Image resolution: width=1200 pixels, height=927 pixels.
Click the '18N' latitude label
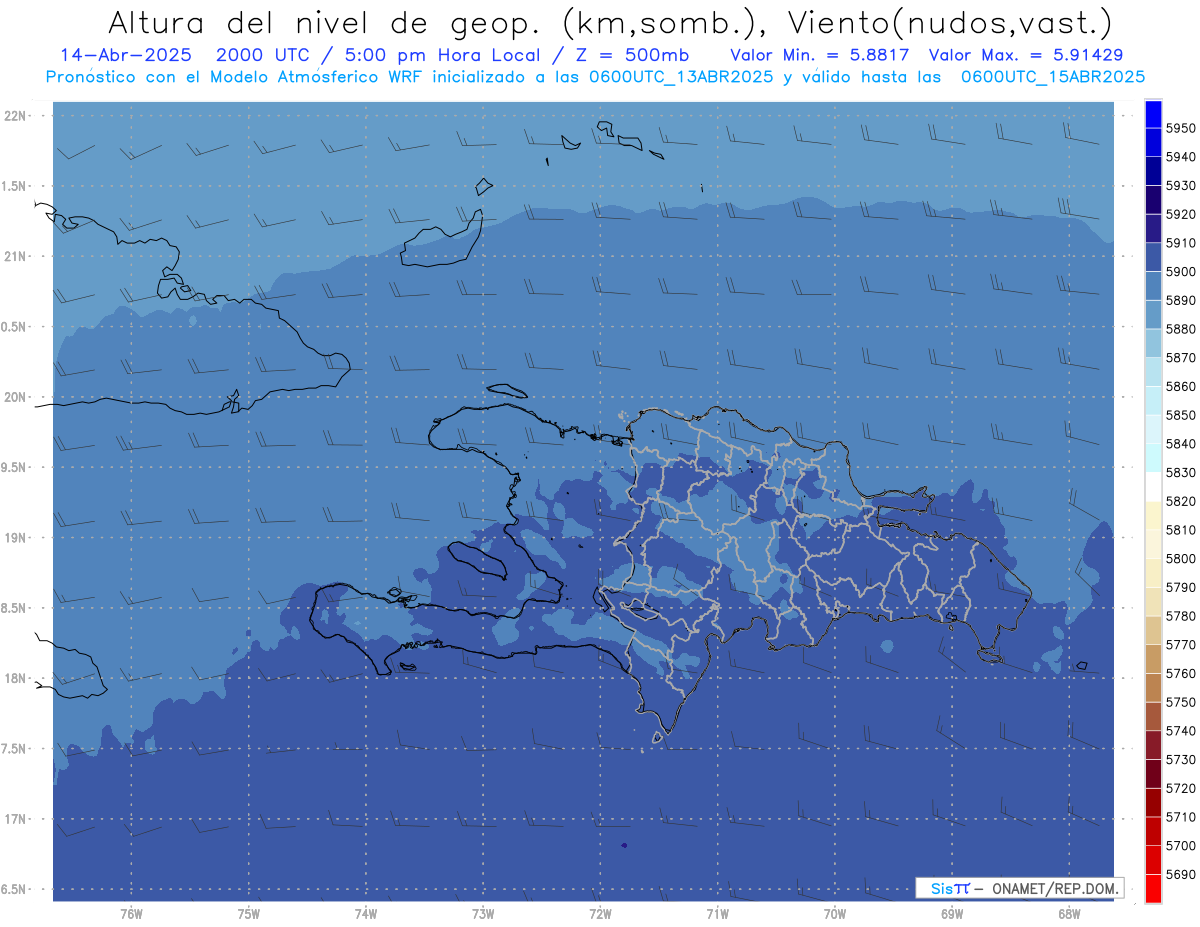point(16,678)
